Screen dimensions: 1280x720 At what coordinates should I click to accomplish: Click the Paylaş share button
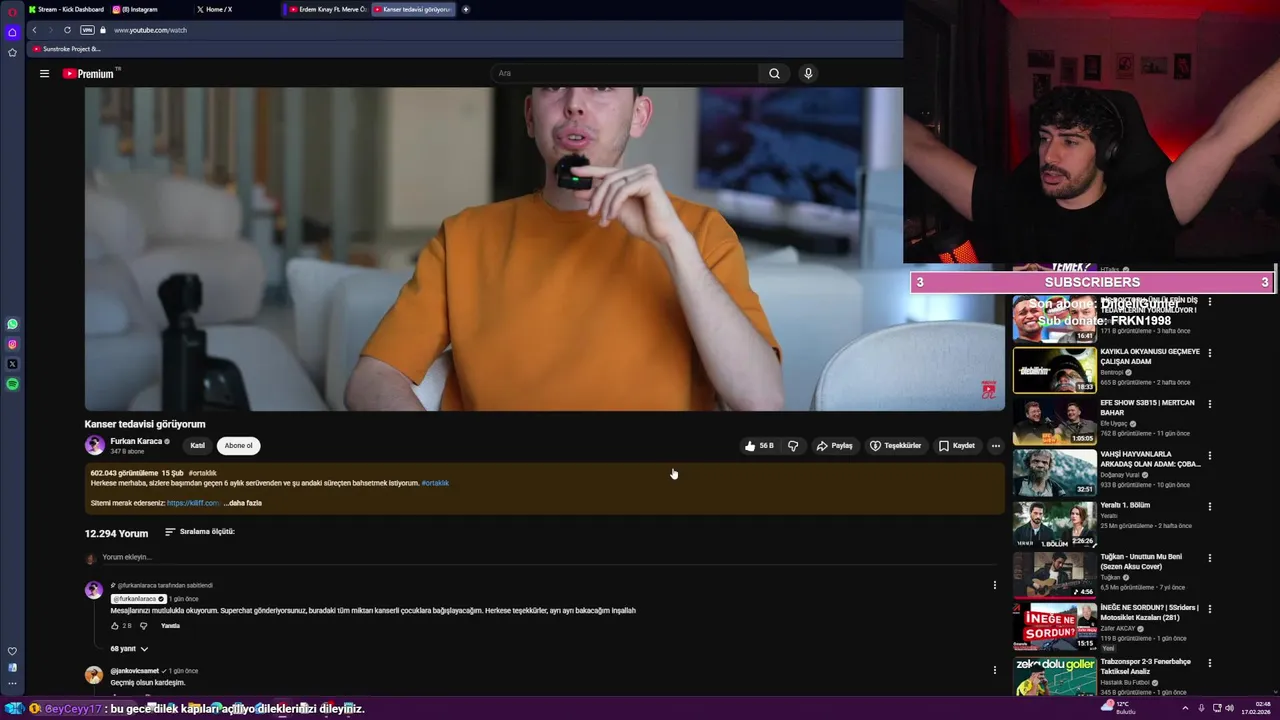tap(835, 446)
